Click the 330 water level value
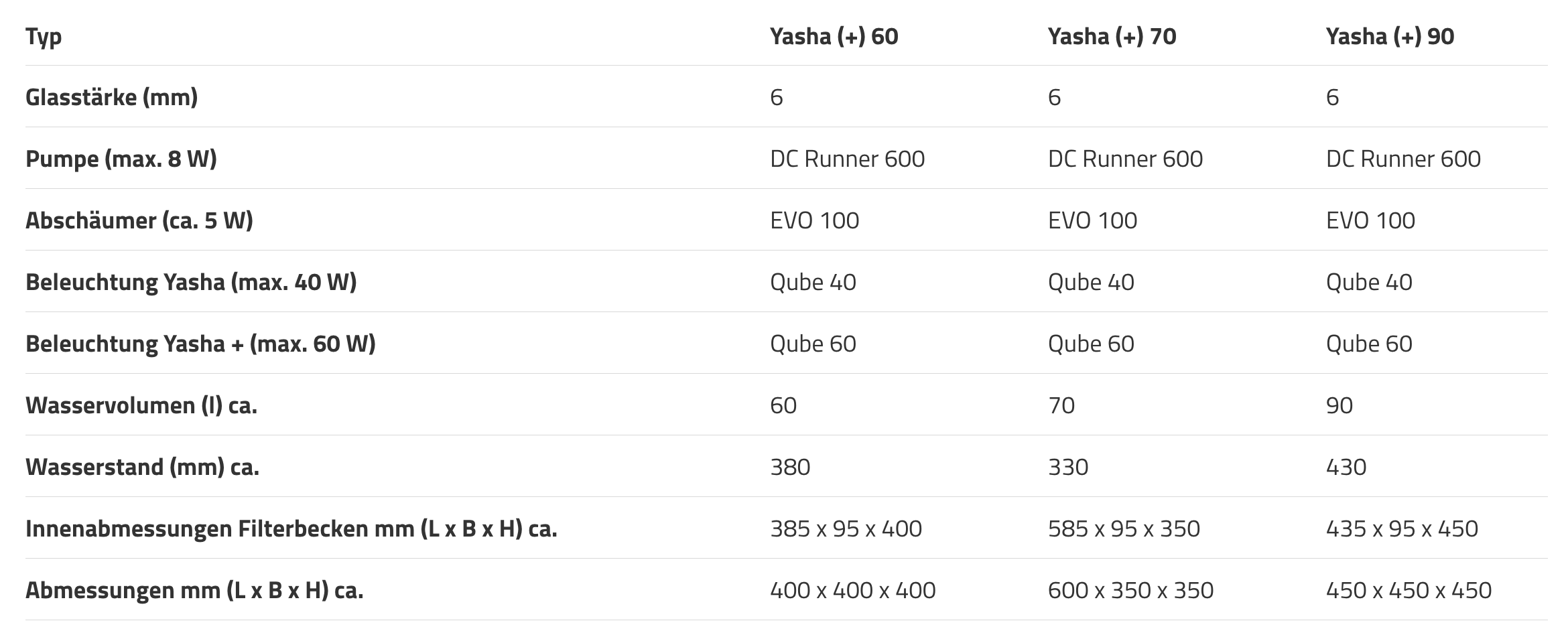Image resolution: width=1568 pixels, height=631 pixels. [x=1068, y=468]
